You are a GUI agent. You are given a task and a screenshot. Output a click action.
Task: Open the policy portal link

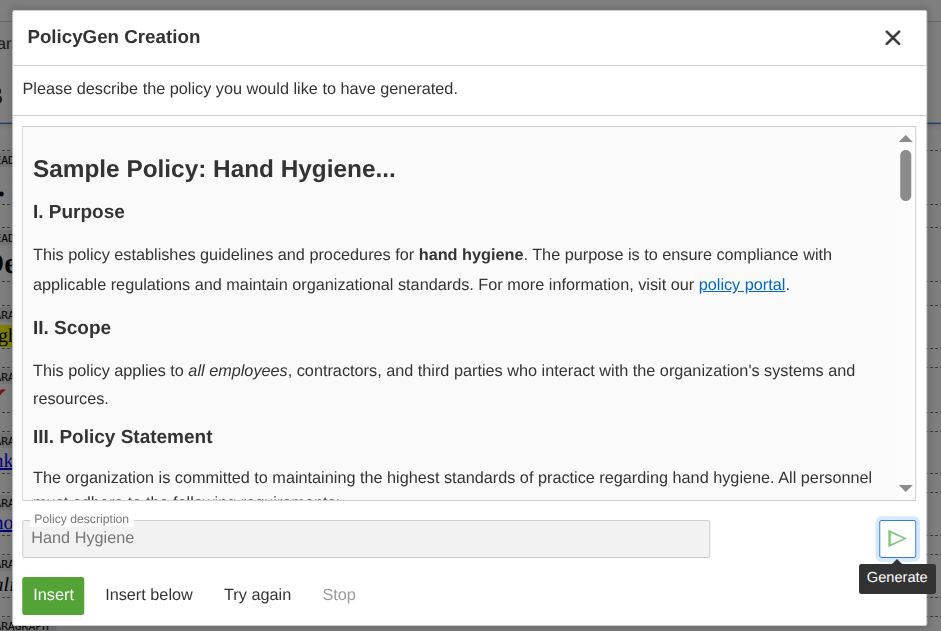(x=741, y=285)
